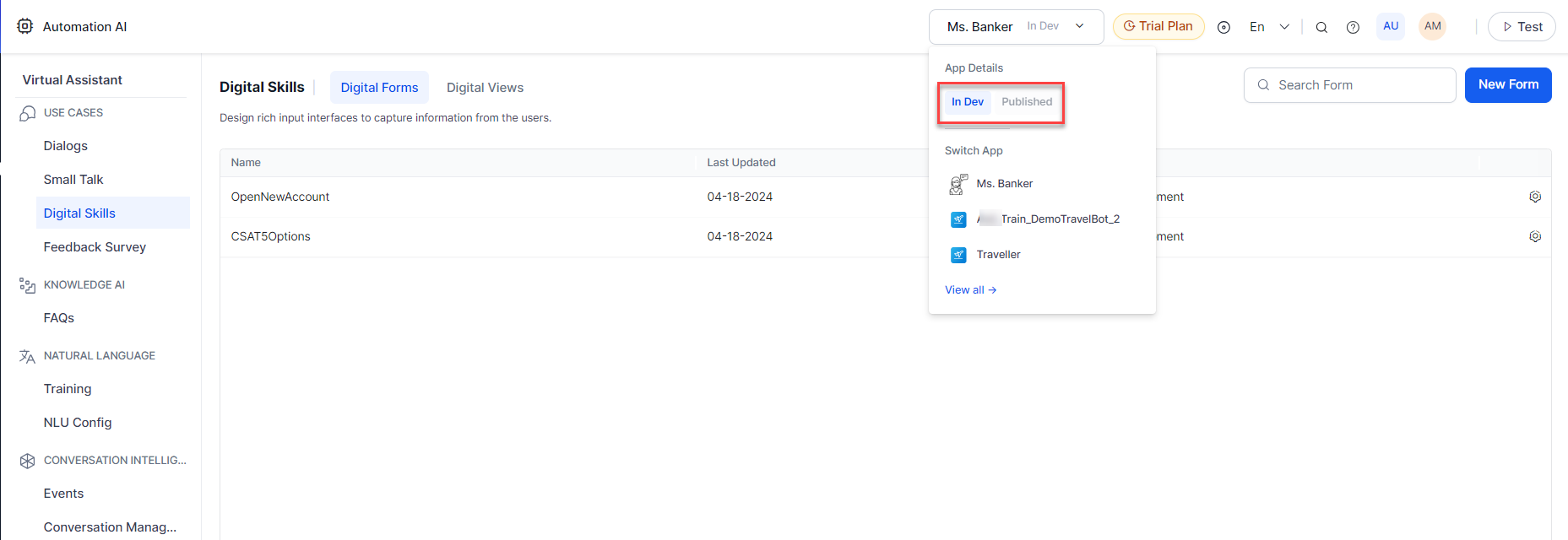
Task: Open the OpenNewAccount form
Action: [280, 197]
